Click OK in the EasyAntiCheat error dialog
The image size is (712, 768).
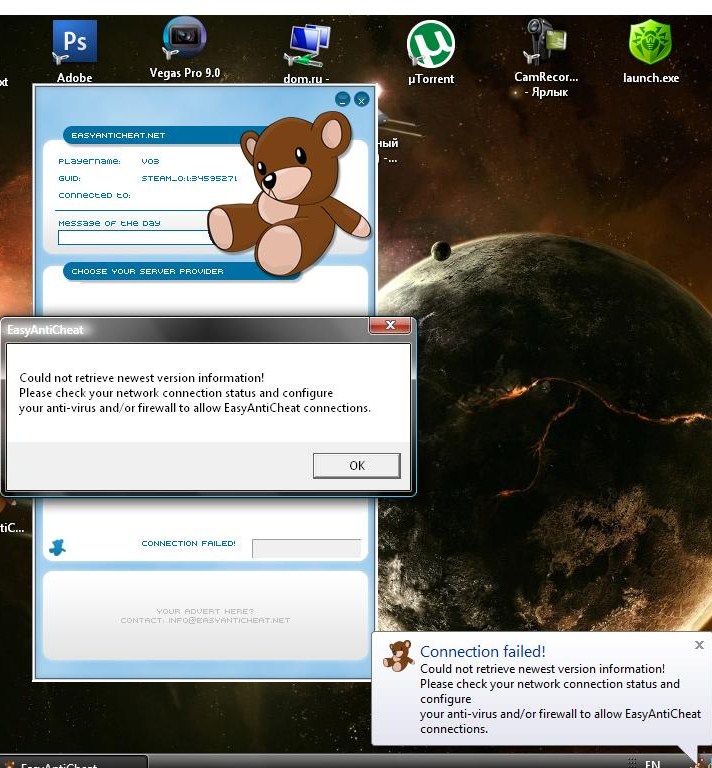click(356, 465)
